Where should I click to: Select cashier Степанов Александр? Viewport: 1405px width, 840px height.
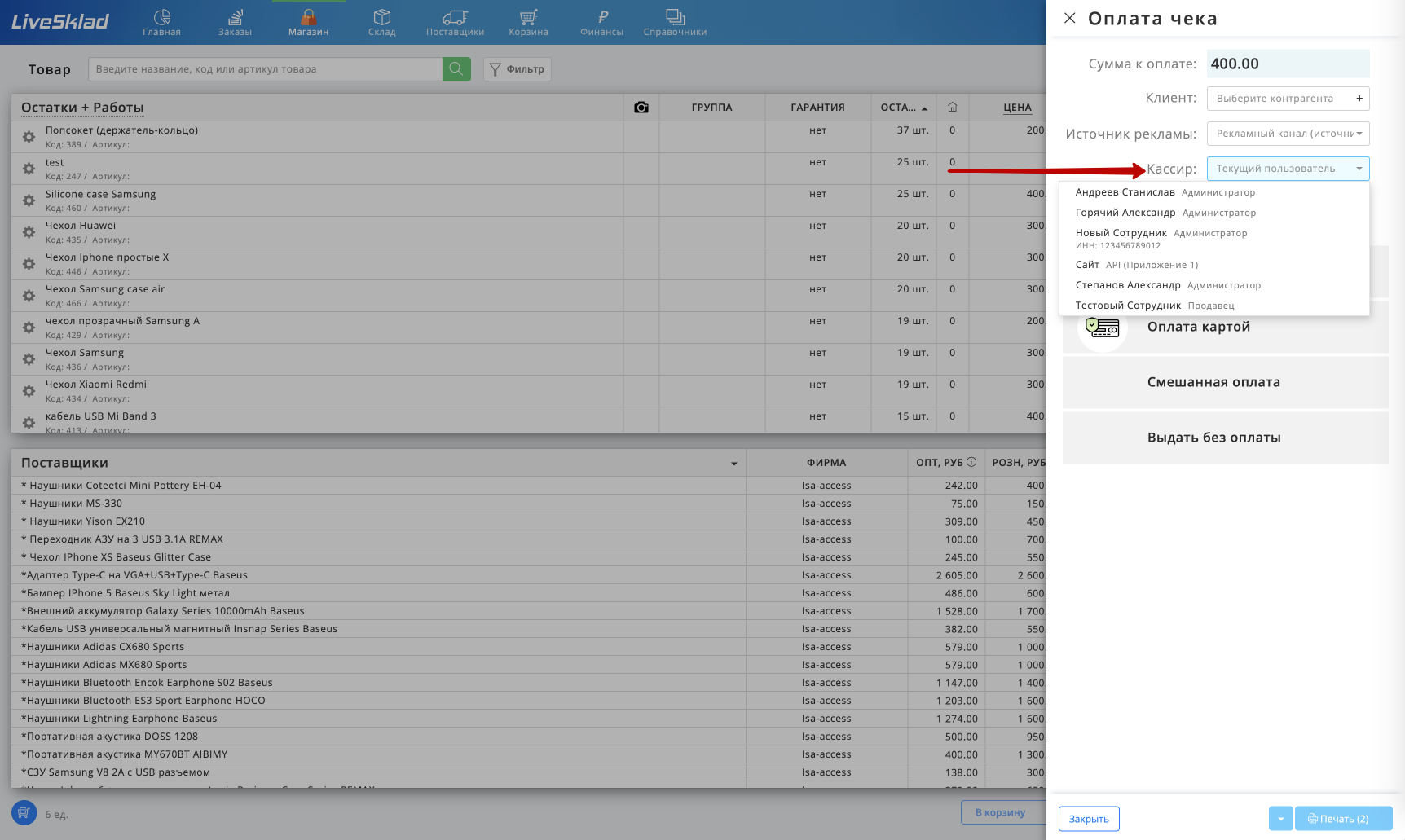tap(1214, 285)
